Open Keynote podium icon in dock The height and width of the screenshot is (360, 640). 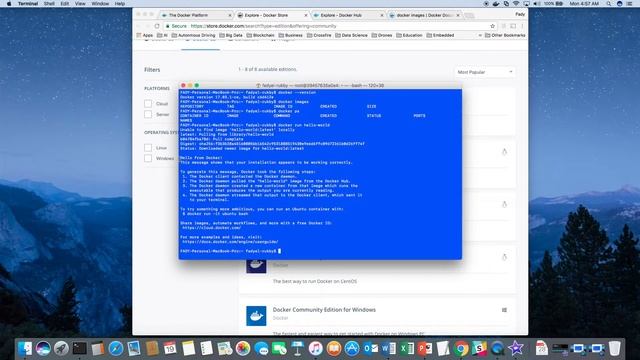tap(298, 348)
